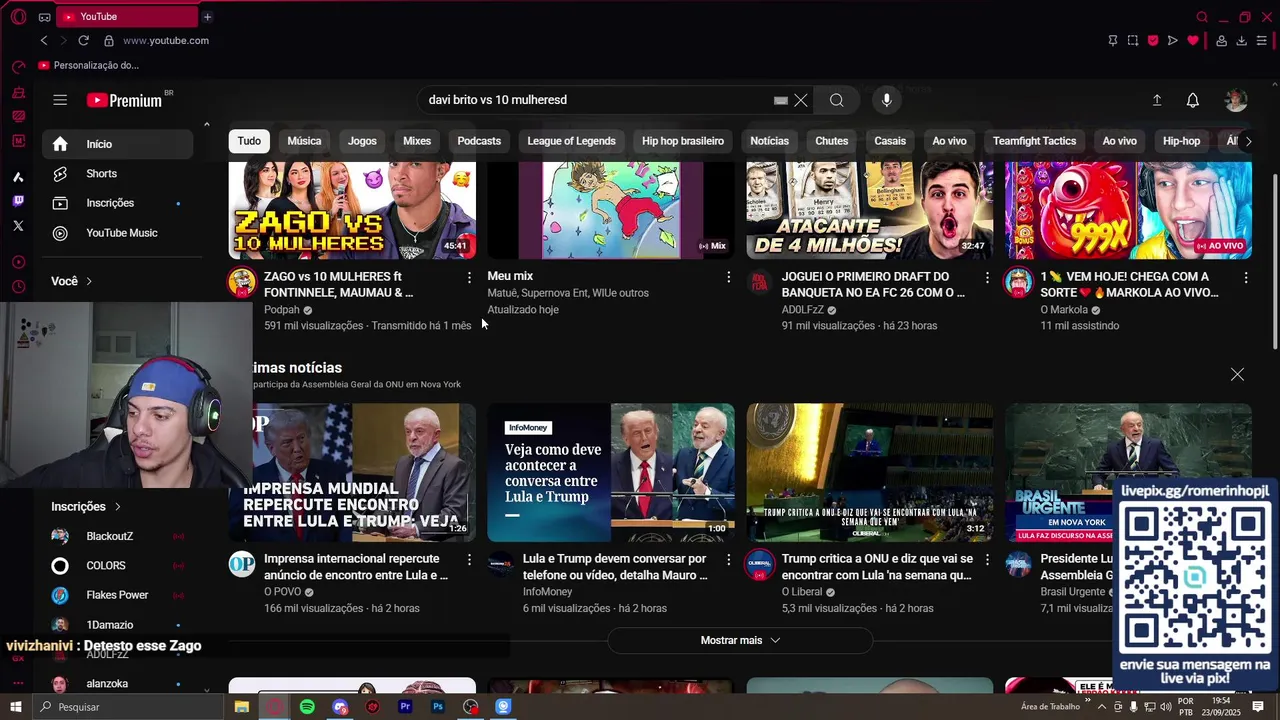Click the search magnifier button
1280x720 pixels.
click(x=837, y=100)
